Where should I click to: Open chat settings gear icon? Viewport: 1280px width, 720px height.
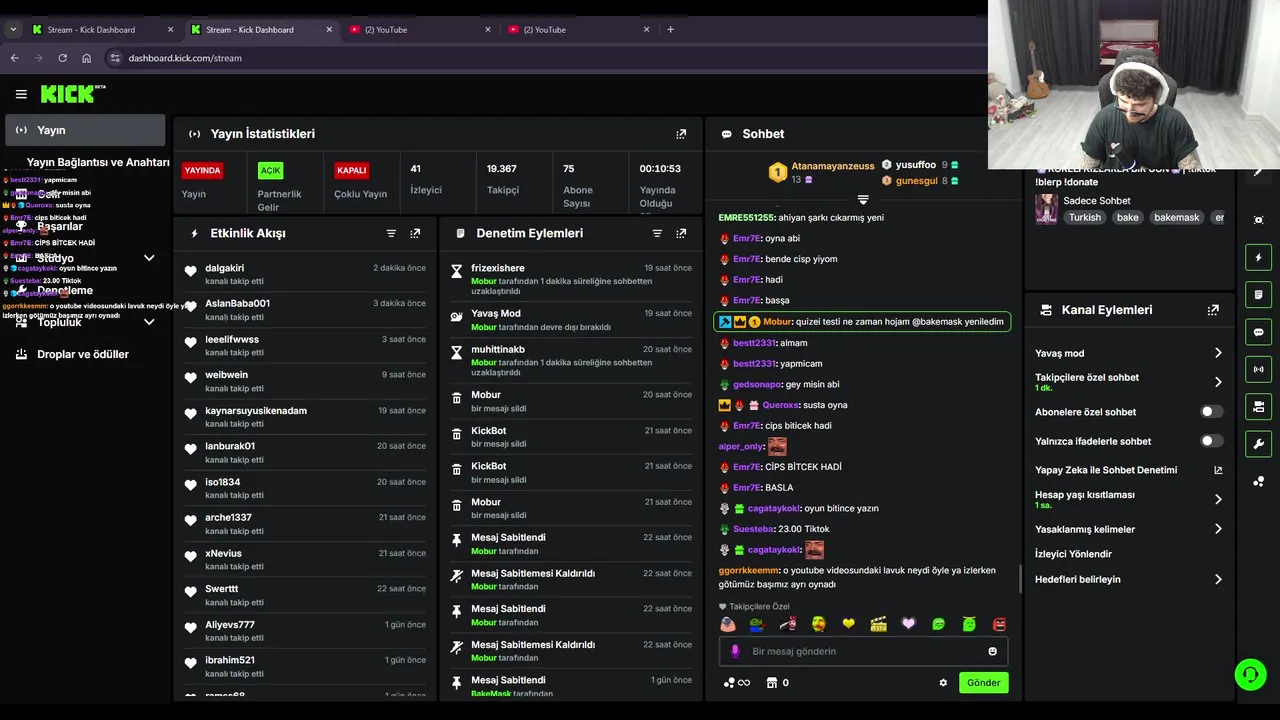pyautogui.click(x=943, y=683)
